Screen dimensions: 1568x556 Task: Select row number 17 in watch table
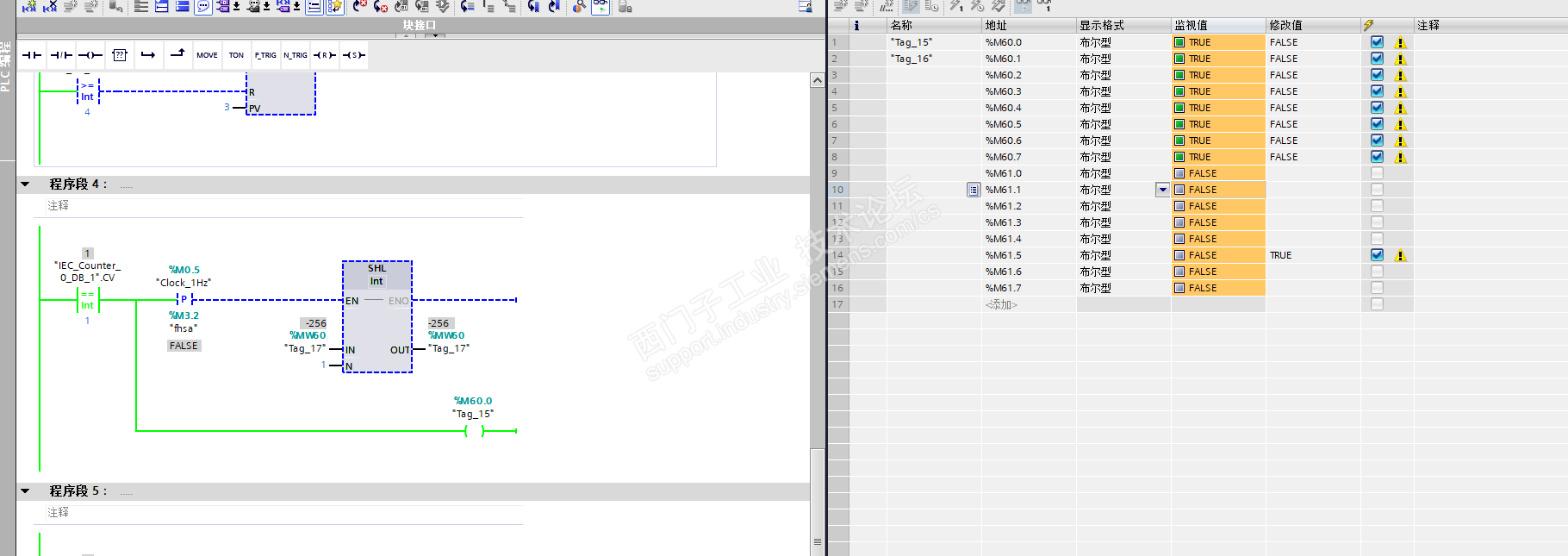click(839, 304)
